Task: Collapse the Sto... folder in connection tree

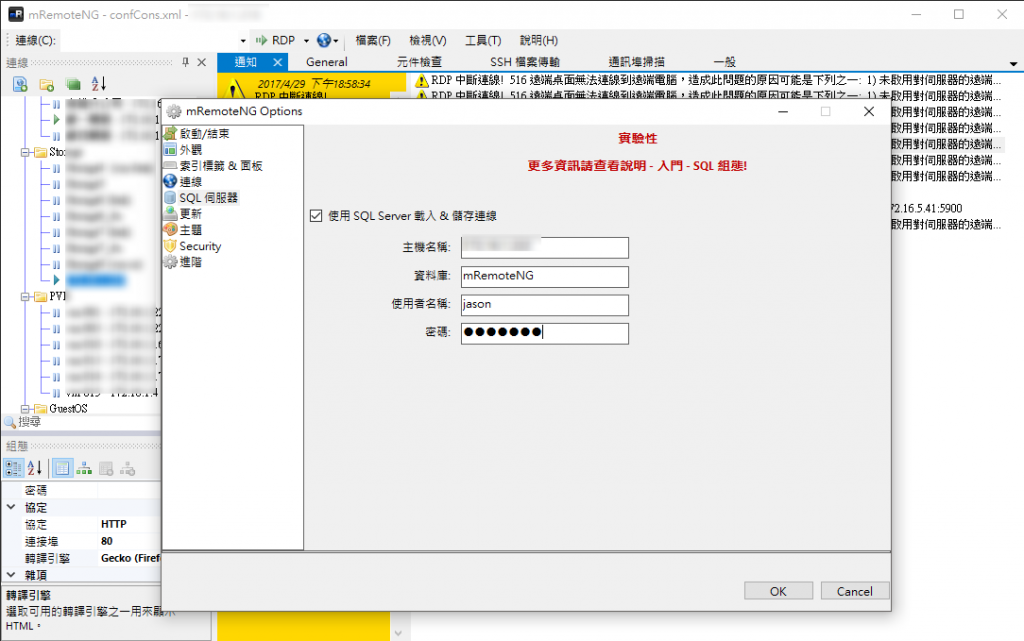Action: coord(25,152)
